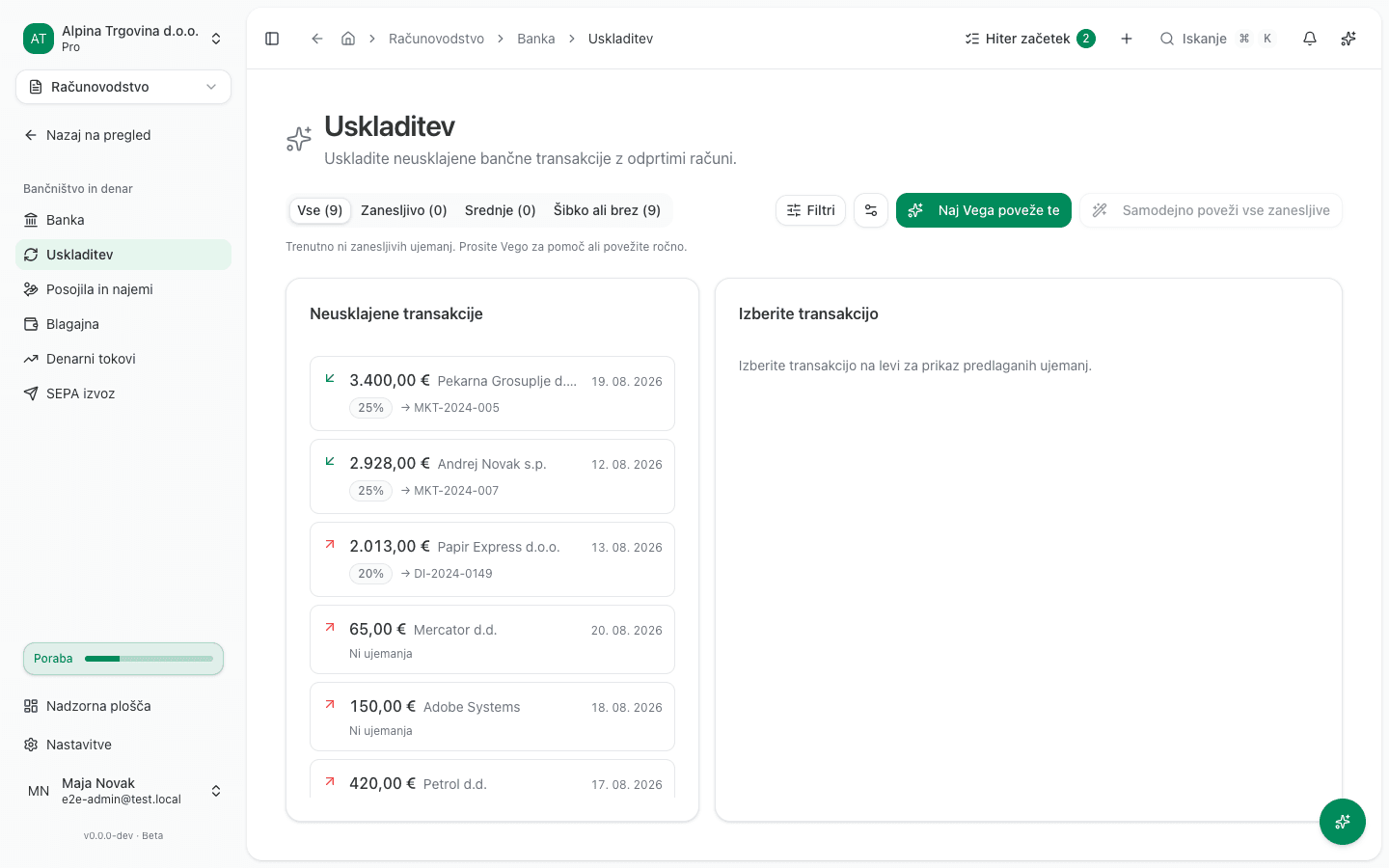
Task: Switch to the Vse (9) tab
Action: click(320, 210)
